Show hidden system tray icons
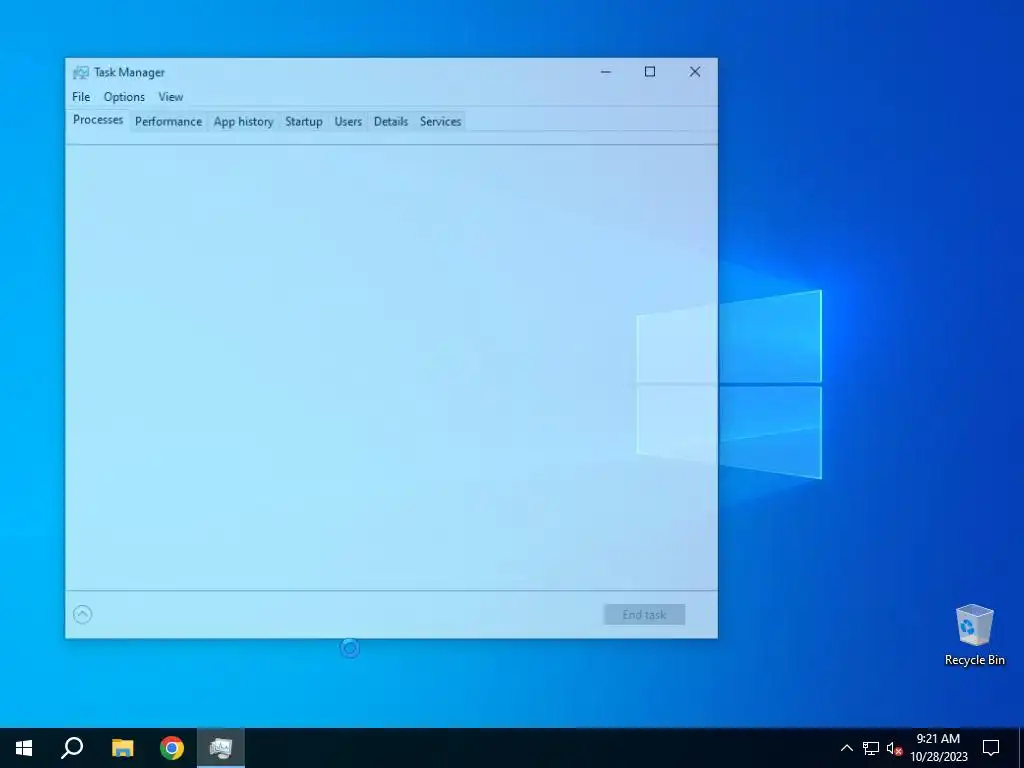 pos(846,748)
